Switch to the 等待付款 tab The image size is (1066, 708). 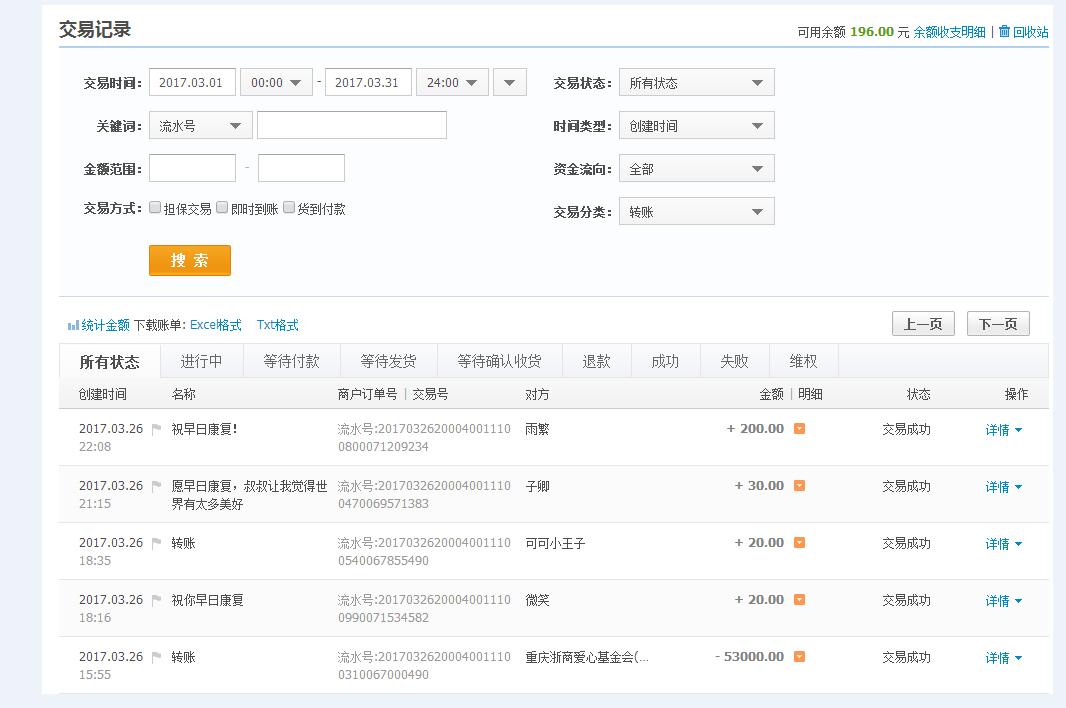click(291, 361)
